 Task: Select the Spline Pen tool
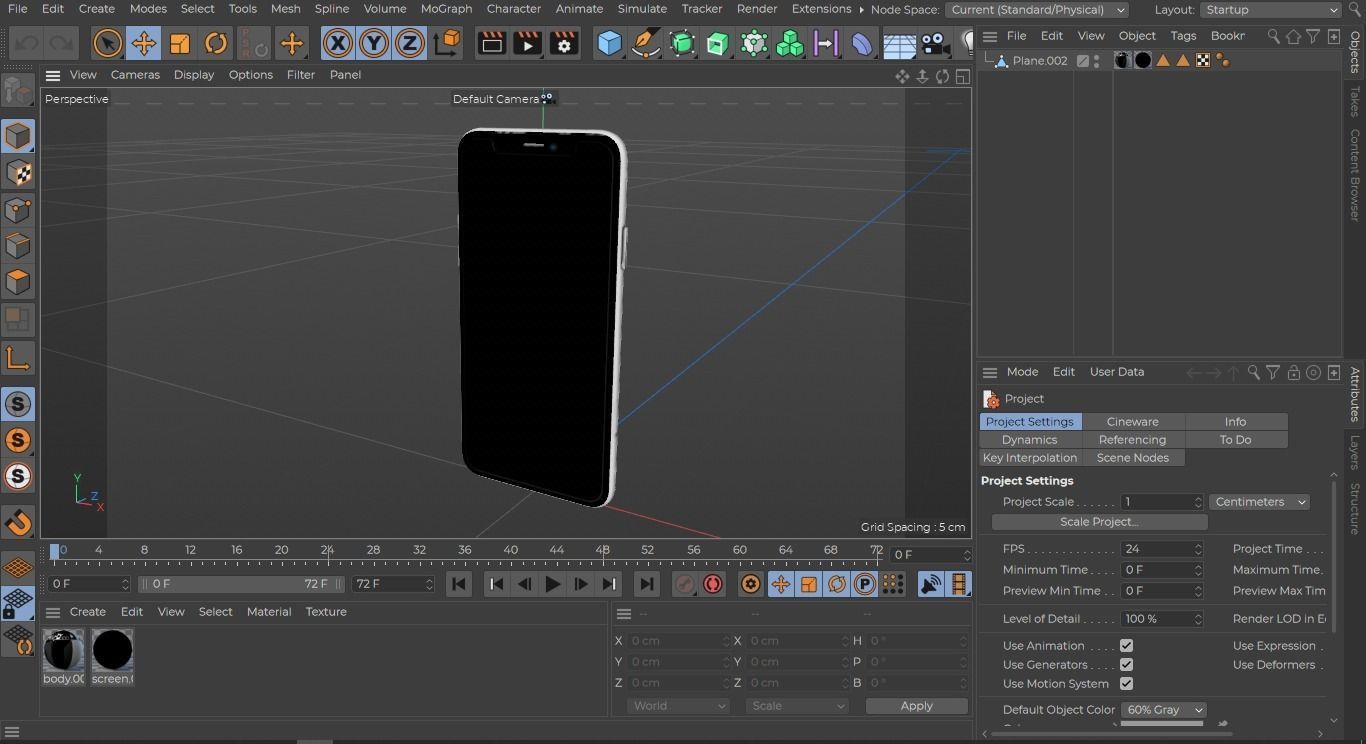point(646,44)
